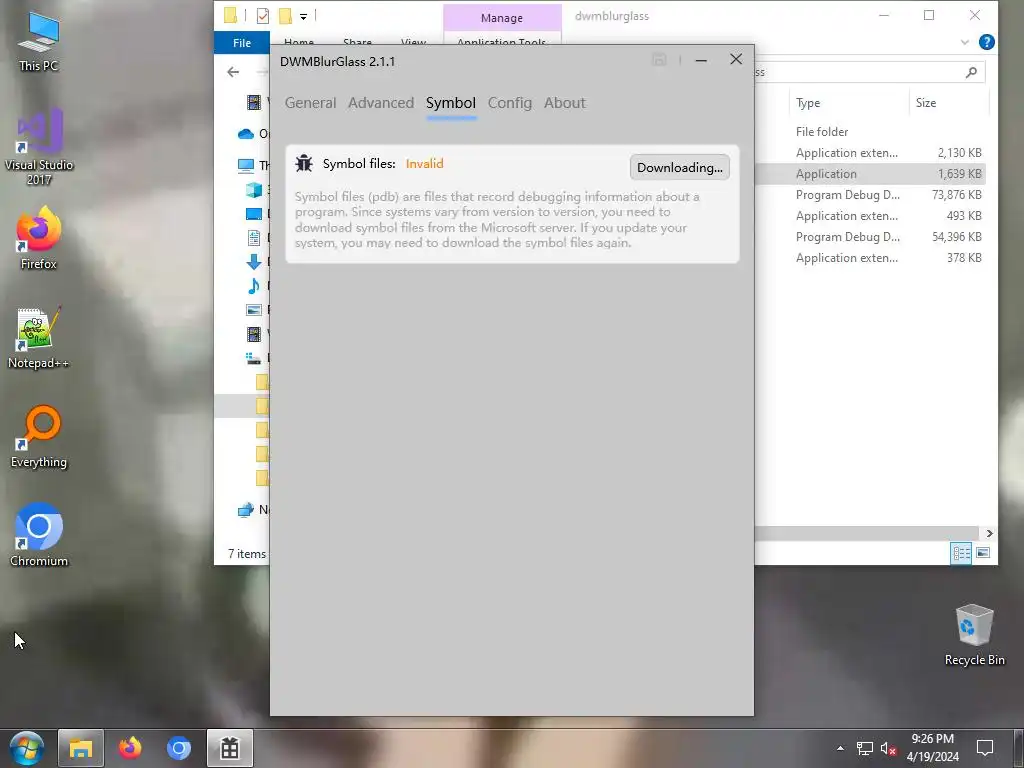
Task: Open the Advanced tab
Action: click(x=381, y=103)
